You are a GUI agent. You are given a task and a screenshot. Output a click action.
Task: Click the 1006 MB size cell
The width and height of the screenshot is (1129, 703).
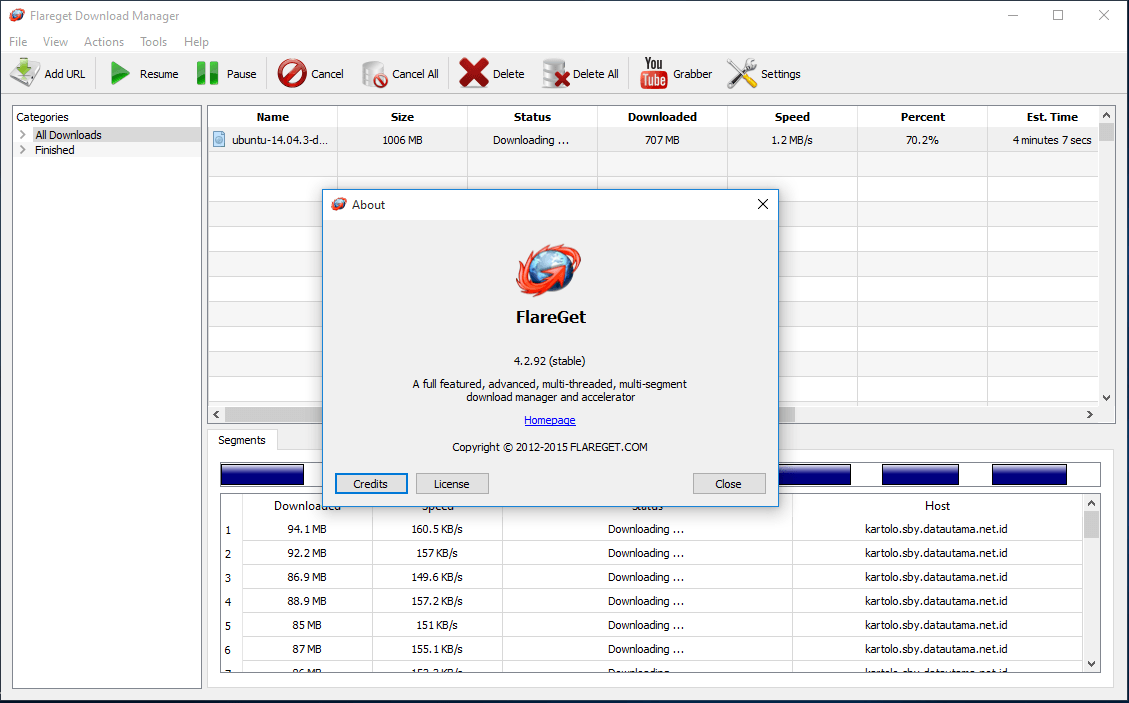tap(402, 140)
